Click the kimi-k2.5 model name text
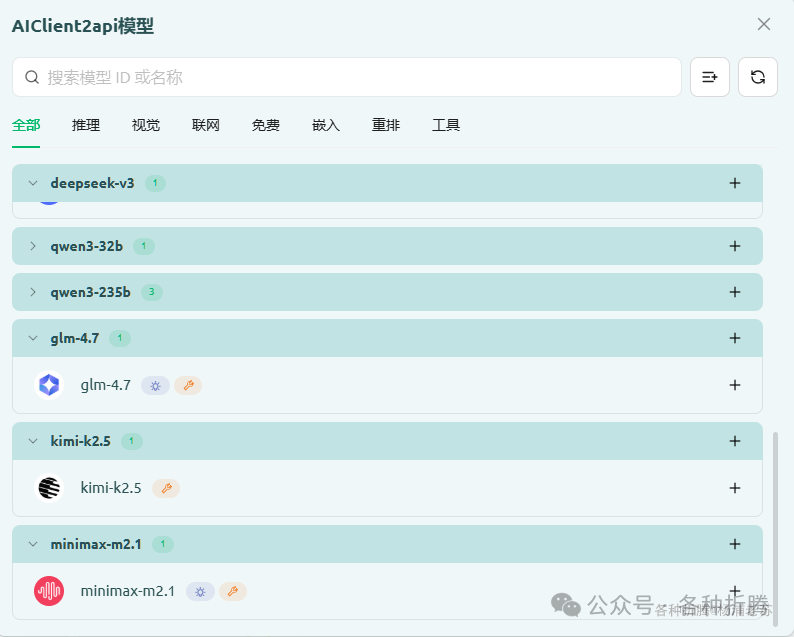Image resolution: width=794 pixels, height=637 pixels. point(111,488)
